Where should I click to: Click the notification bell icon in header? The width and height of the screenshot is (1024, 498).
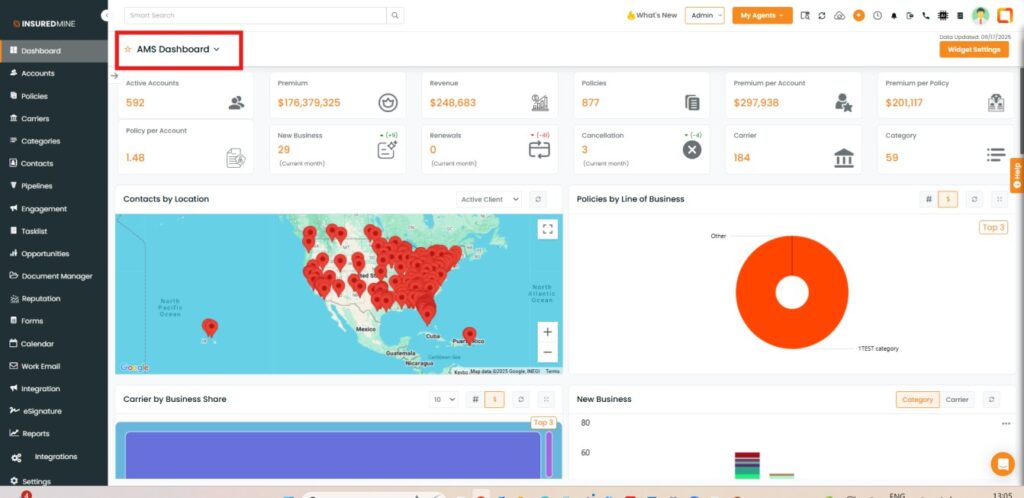click(893, 16)
